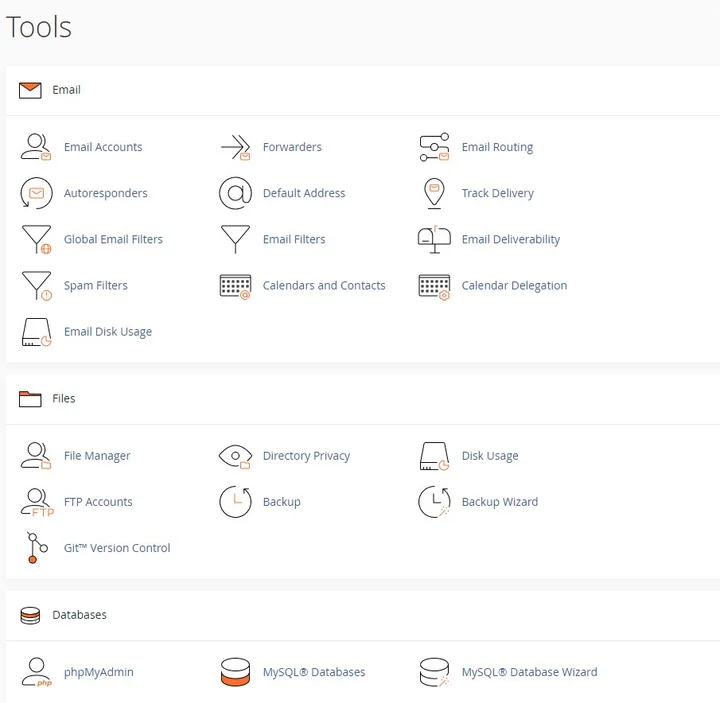Click the Forwarders arrow icon
Screen dimensions: 720x703
tap(235, 147)
